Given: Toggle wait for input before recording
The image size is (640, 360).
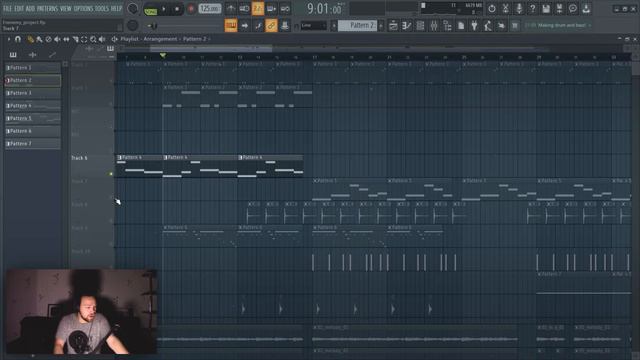Looking at the screenshot, I should tap(244, 9).
